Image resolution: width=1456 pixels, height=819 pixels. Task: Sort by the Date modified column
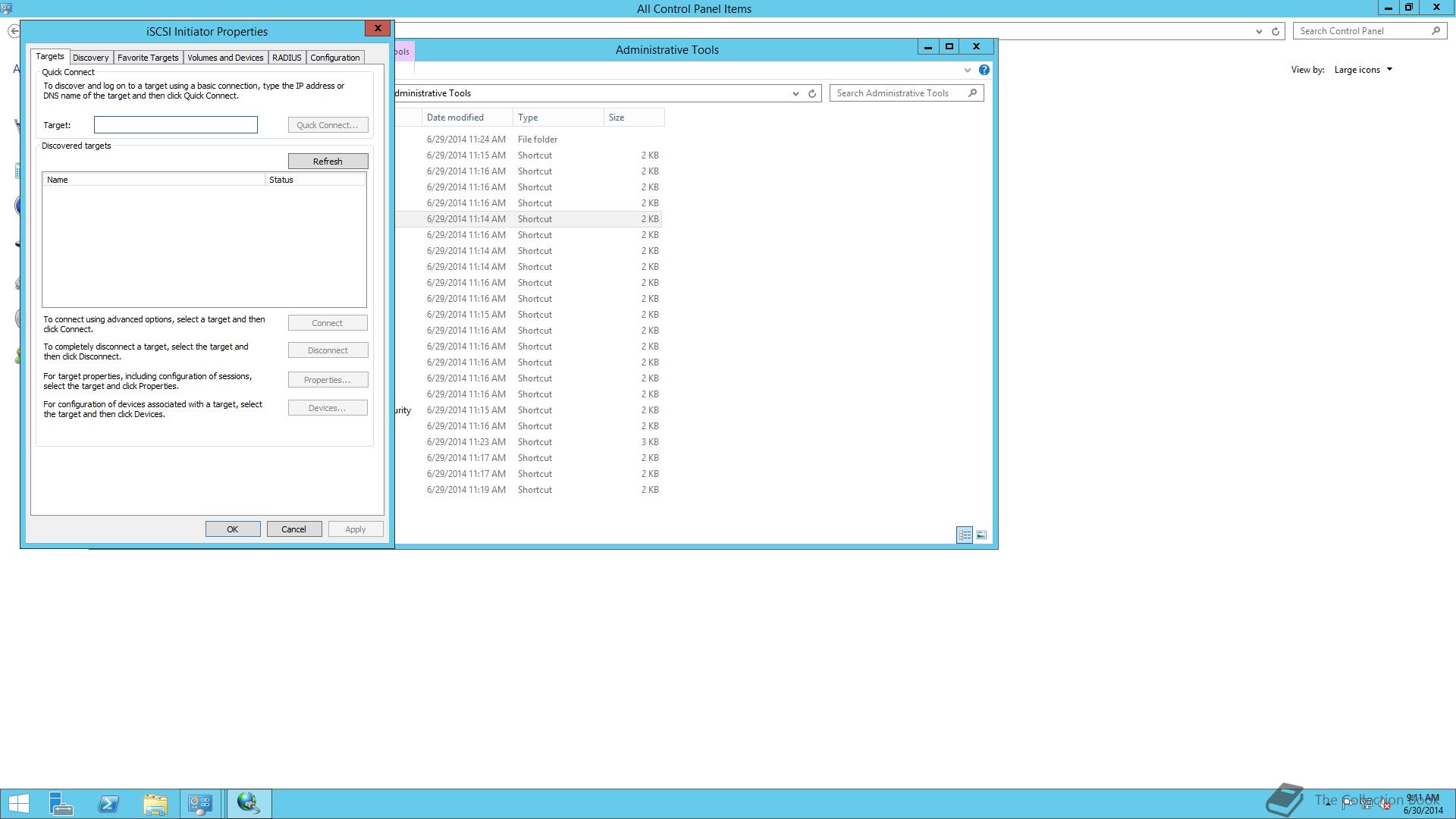(455, 118)
